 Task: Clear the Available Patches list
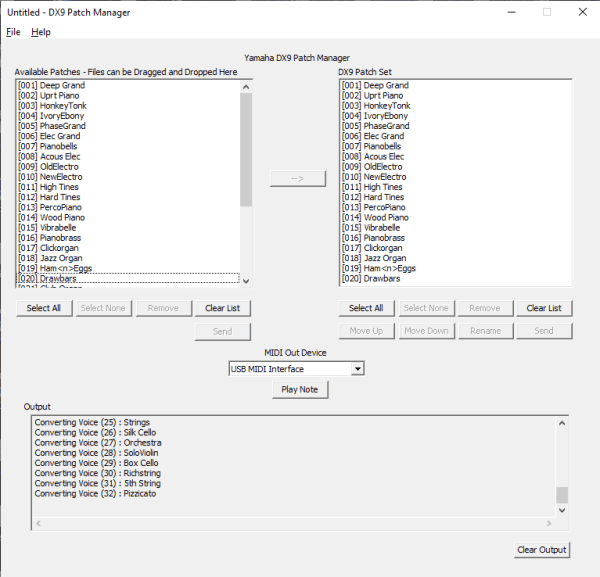[222, 308]
